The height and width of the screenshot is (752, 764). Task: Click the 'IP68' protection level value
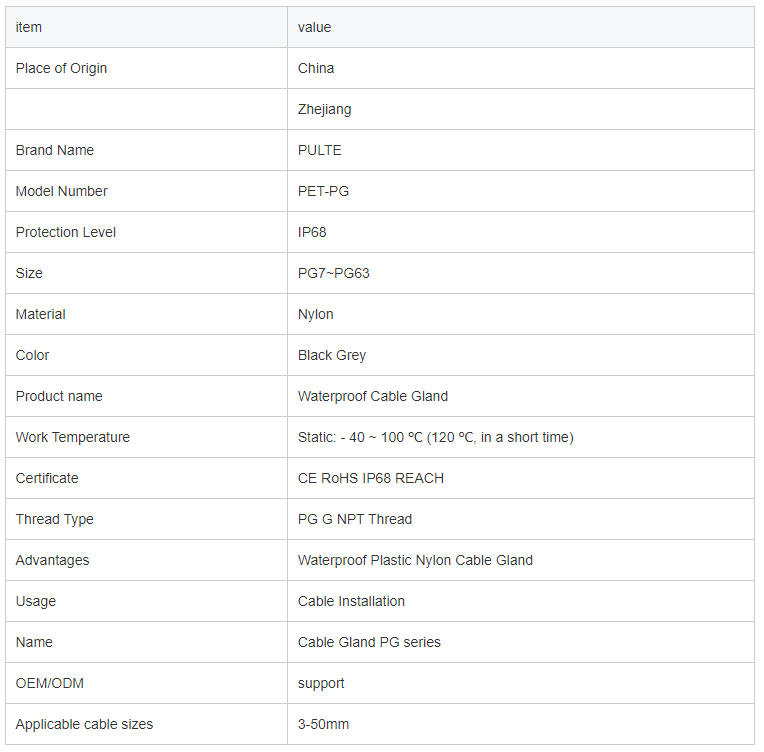click(x=312, y=232)
